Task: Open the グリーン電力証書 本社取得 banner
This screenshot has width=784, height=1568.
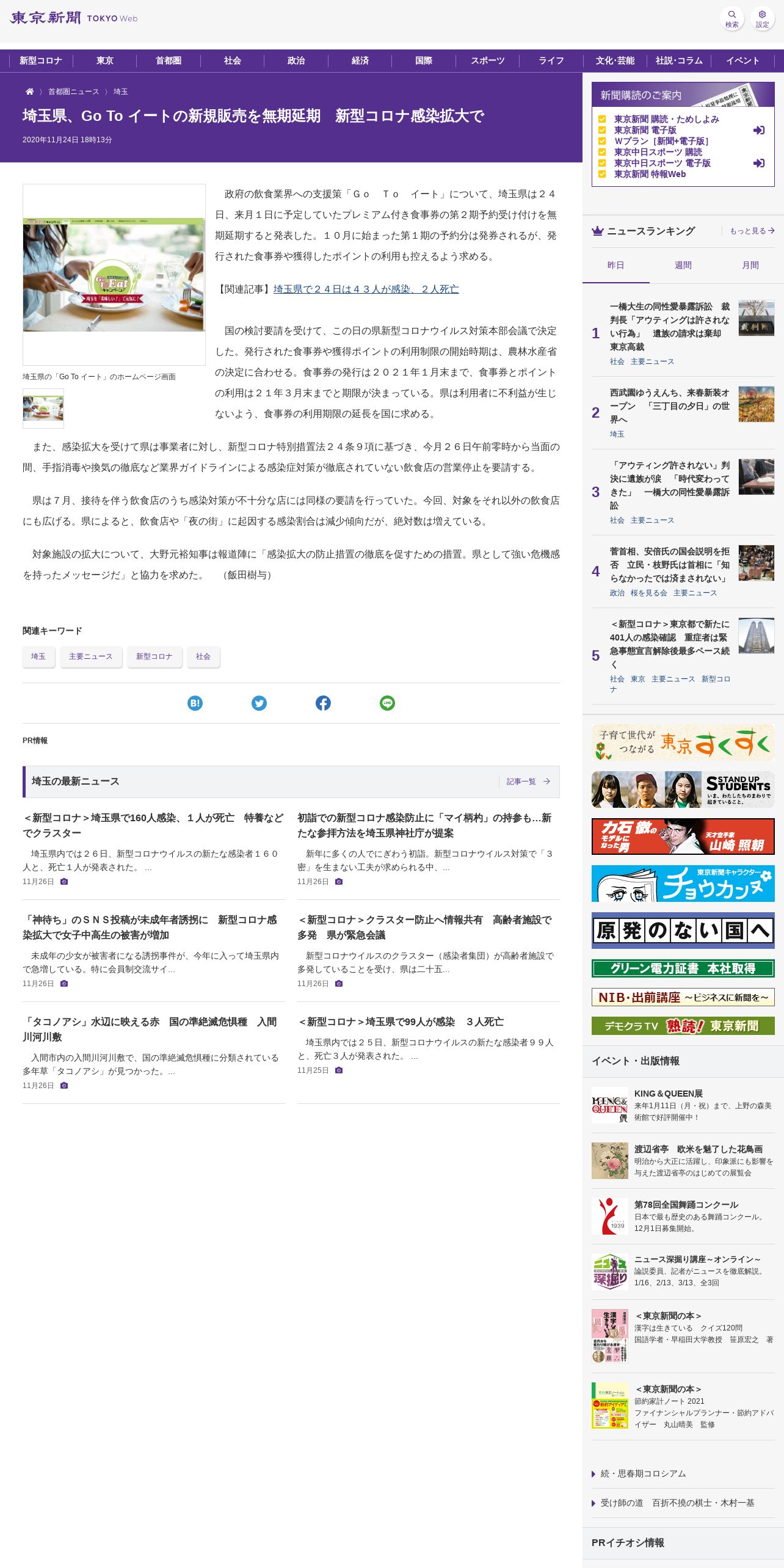Action: 683,968
